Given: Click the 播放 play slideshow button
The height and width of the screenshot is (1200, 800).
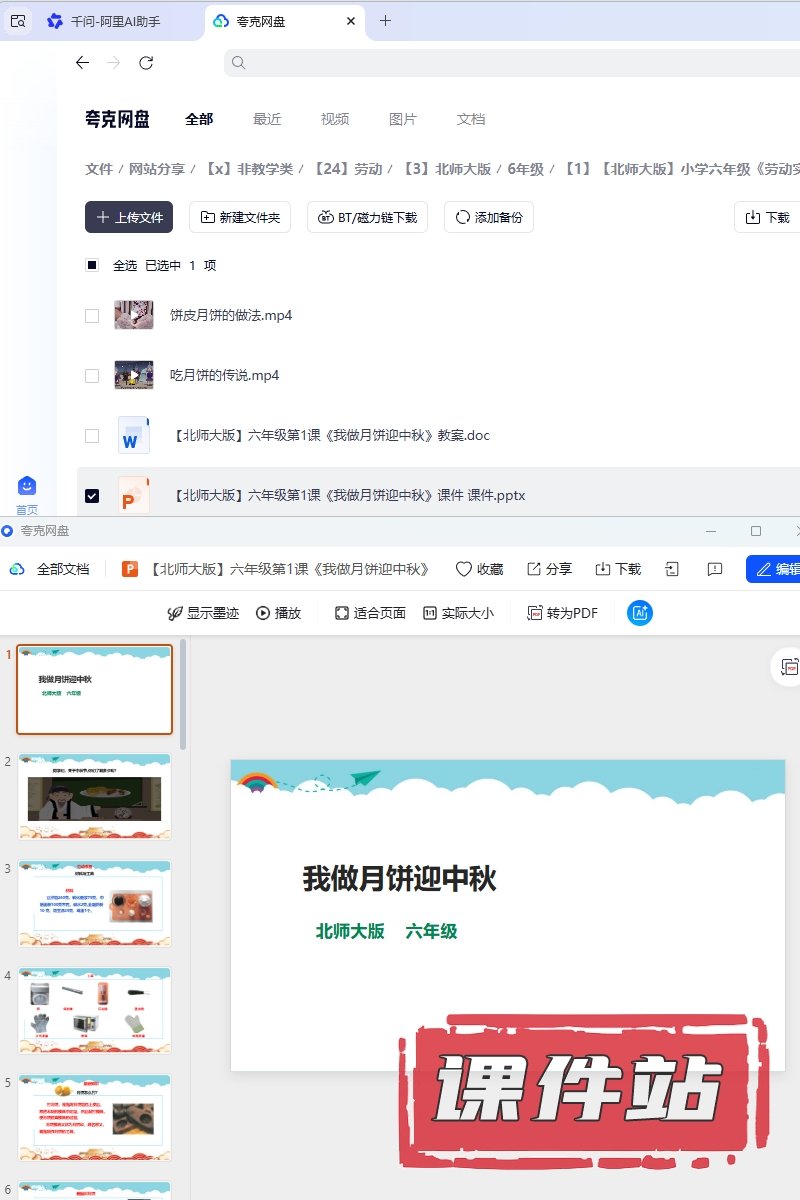Looking at the screenshot, I should [278, 613].
